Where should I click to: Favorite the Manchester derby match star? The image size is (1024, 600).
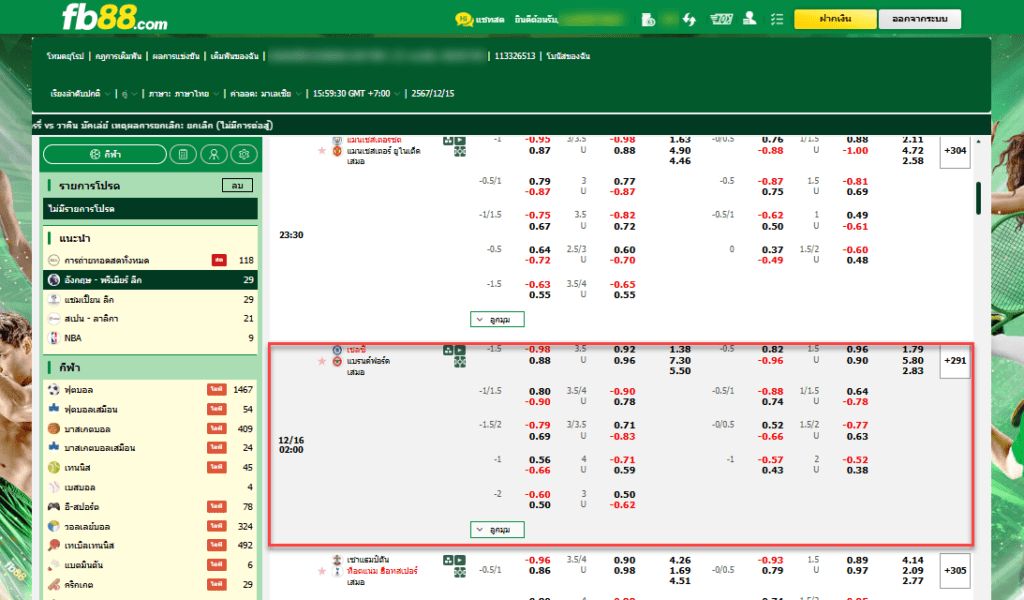click(x=321, y=151)
